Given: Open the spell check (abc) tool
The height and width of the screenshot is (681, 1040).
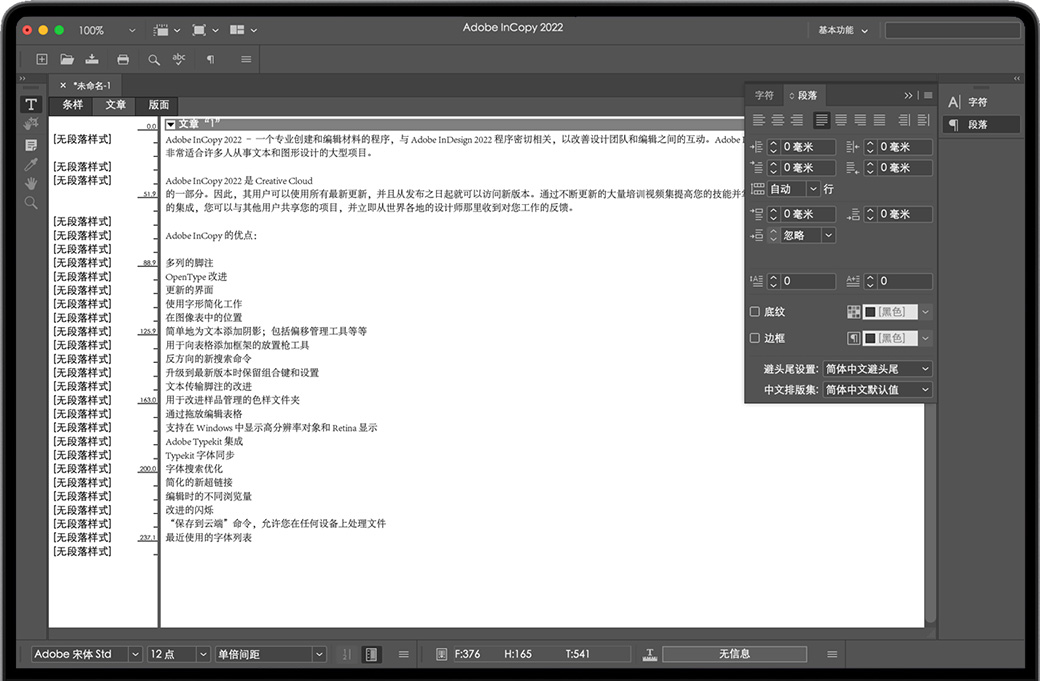Looking at the screenshot, I should pyautogui.click(x=179, y=59).
